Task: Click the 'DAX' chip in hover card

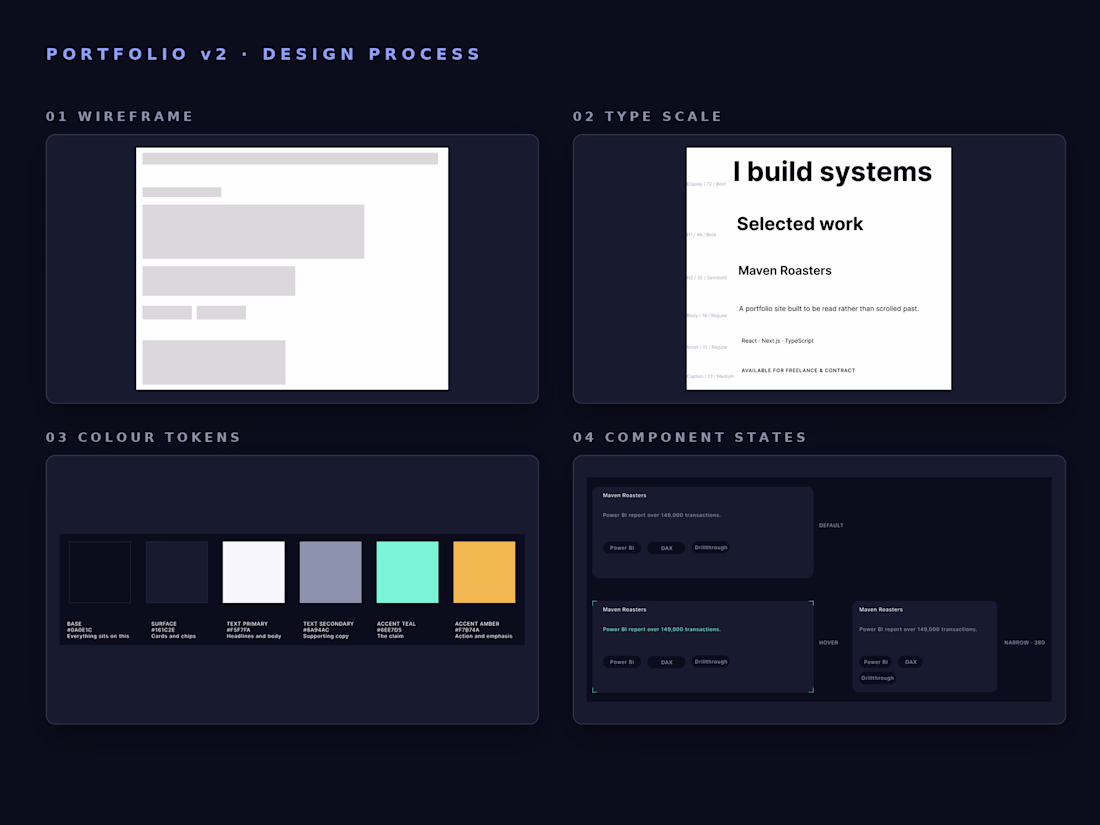Action: [x=666, y=662]
